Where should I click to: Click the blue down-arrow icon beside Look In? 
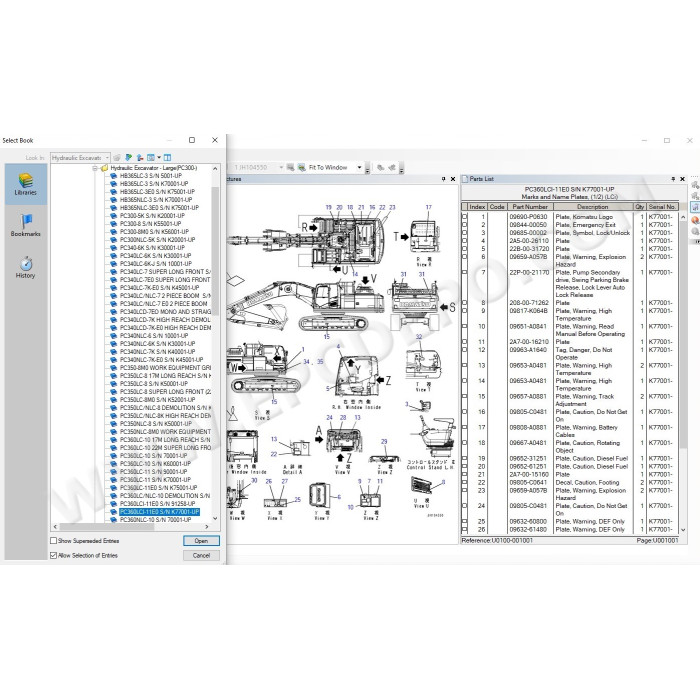click(129, 158)
